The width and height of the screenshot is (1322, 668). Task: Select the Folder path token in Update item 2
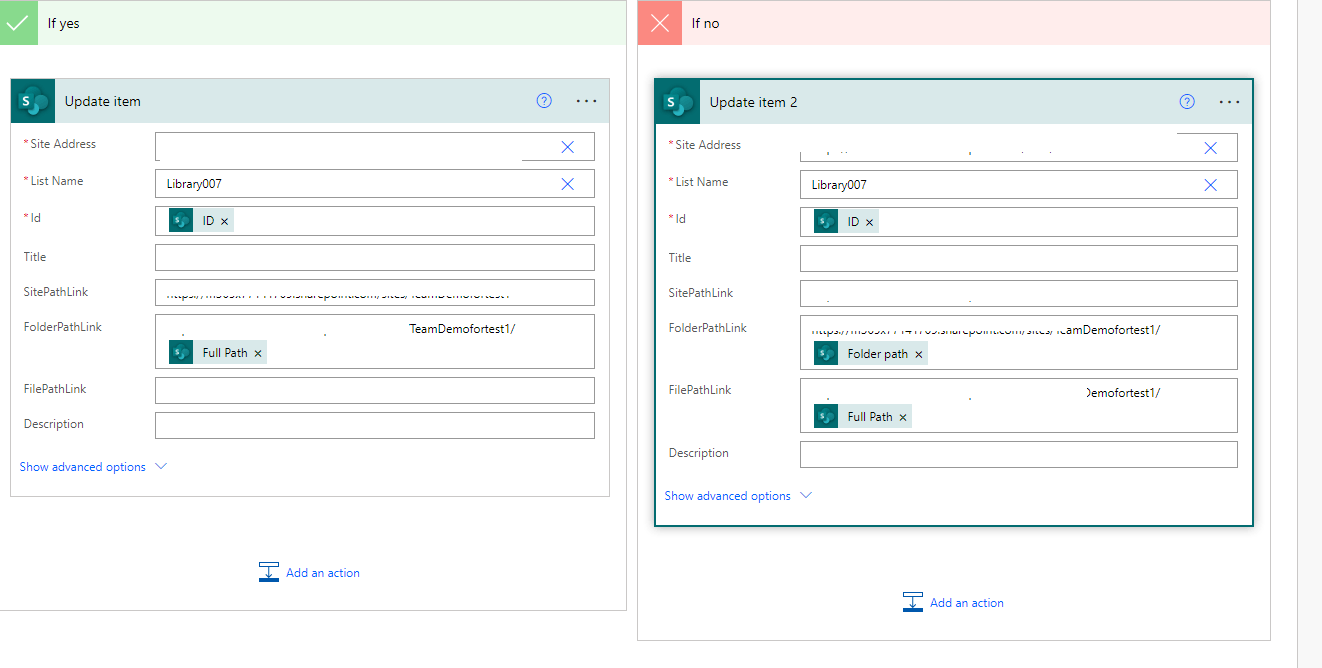870,354
